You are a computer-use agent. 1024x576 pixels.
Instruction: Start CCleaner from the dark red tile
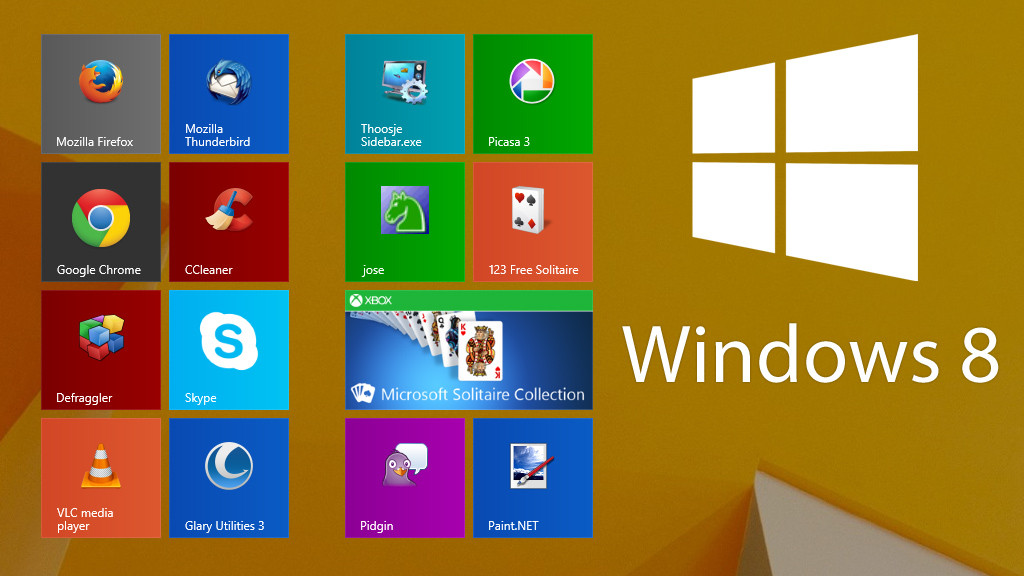(x=229, y=222)
